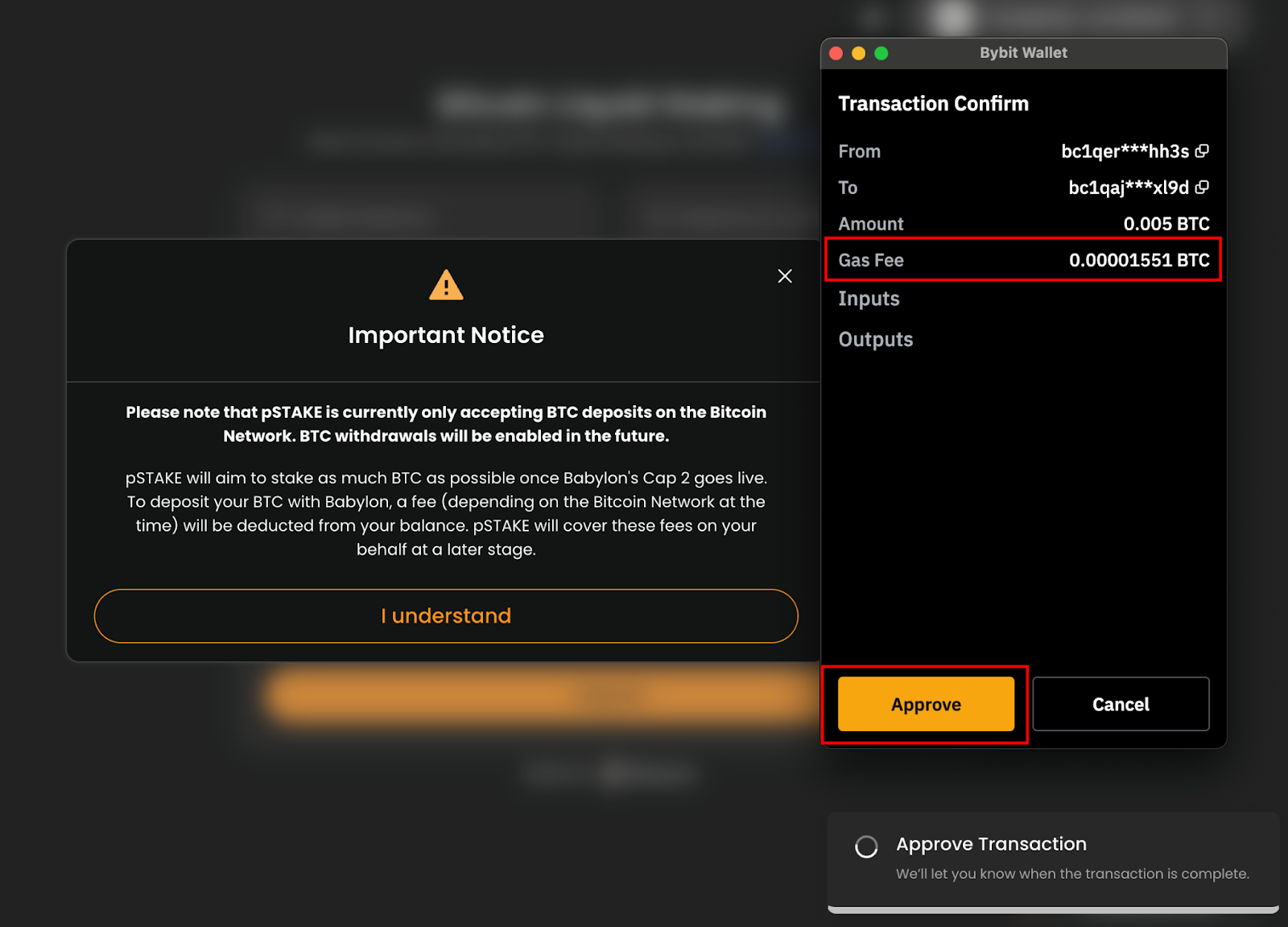
Task: Click the toast progress bar
Action: coord(1053,910)
